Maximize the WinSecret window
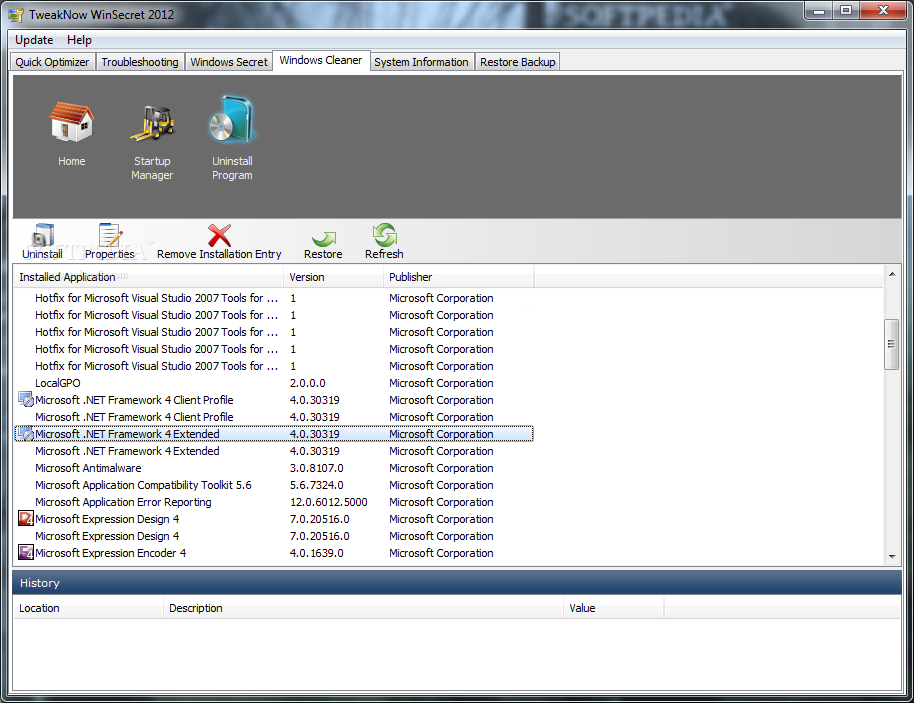The height and width of the screenshot is (703, 914). pyautogui.click(x=846, y=11)
